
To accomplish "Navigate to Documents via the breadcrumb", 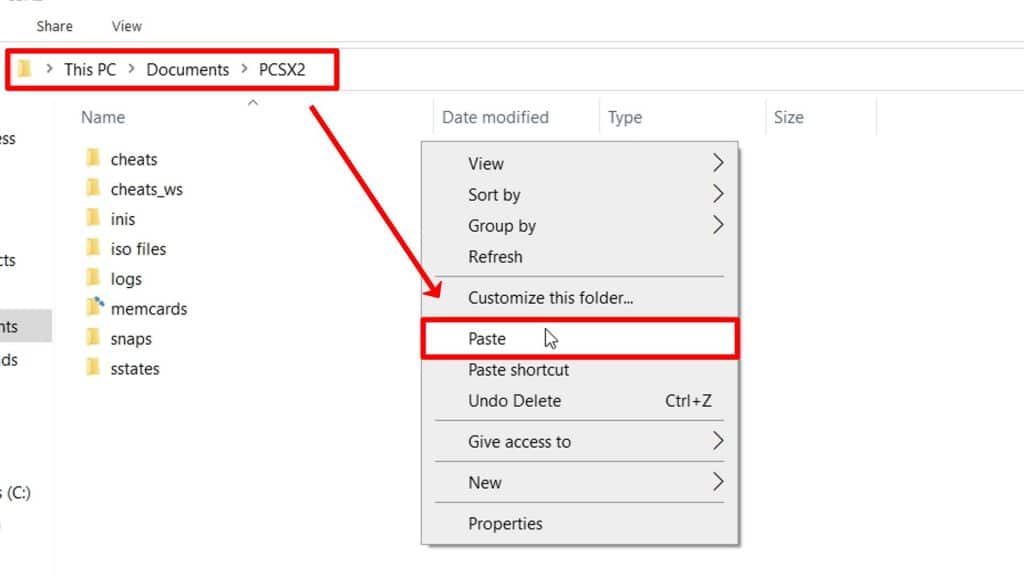I will pos(186,69).
